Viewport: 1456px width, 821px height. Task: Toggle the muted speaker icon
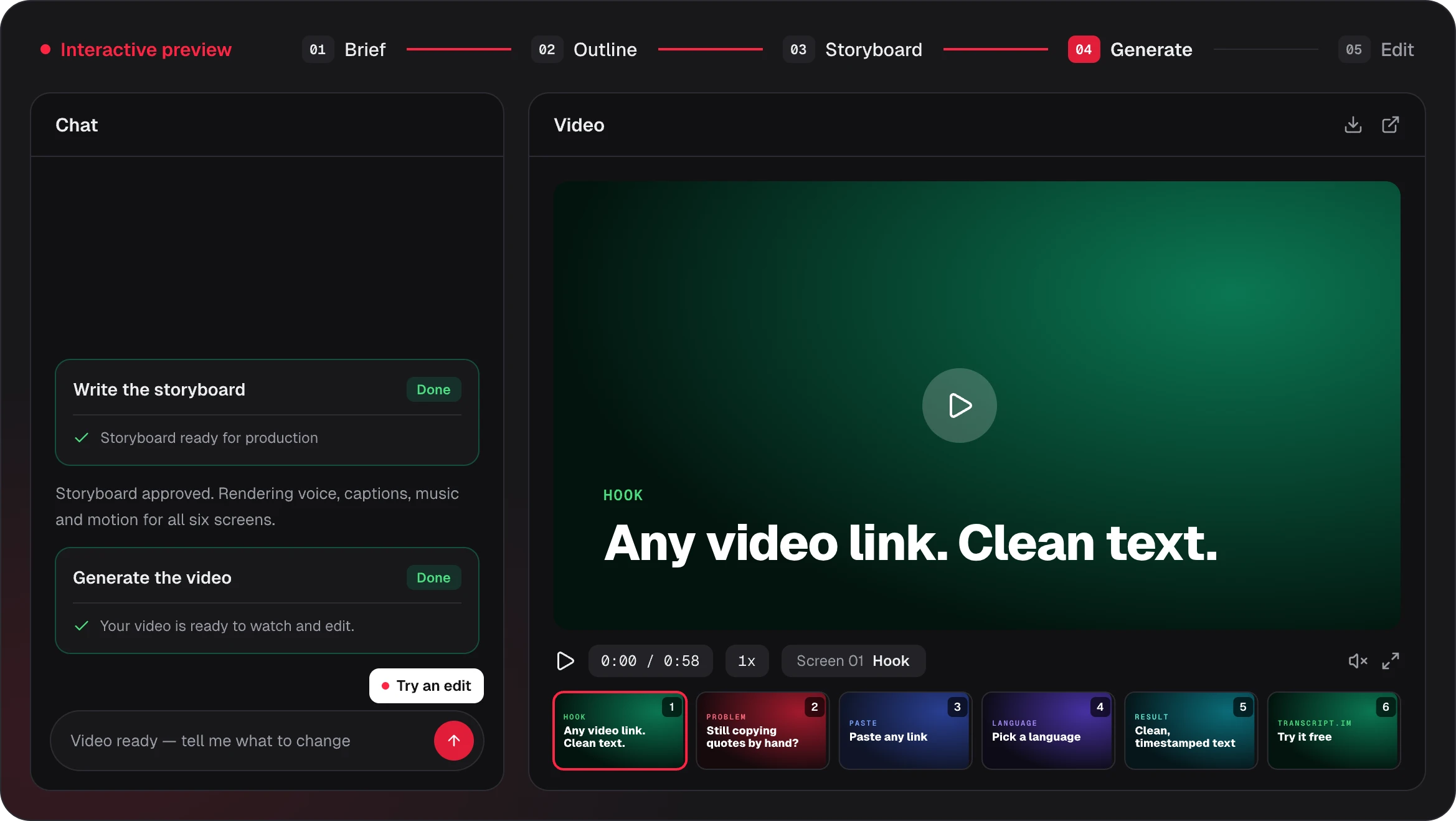click(x=1358, y=661)
